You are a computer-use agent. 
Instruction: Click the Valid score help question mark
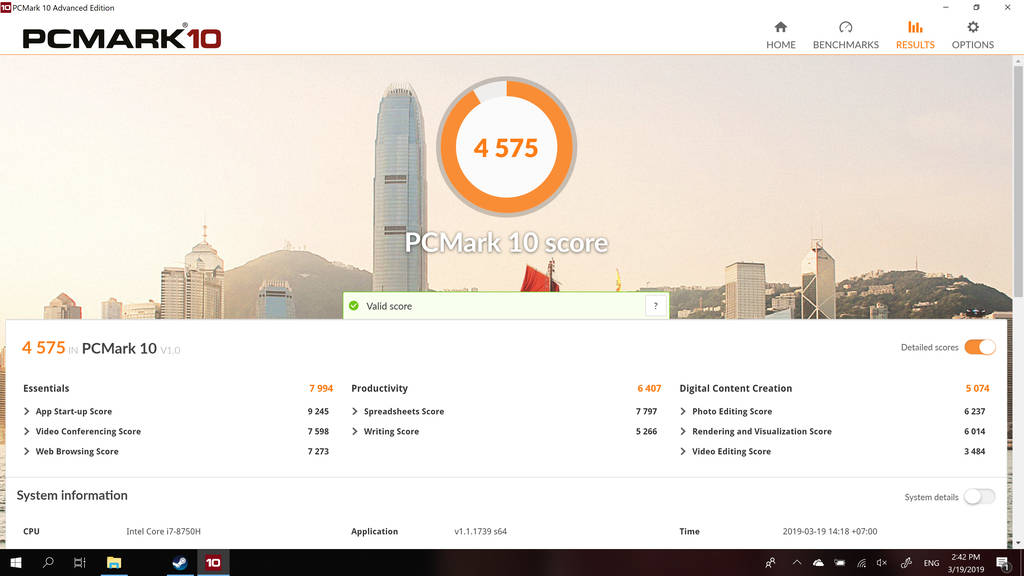pyautogui.click(x=655, y=306)
